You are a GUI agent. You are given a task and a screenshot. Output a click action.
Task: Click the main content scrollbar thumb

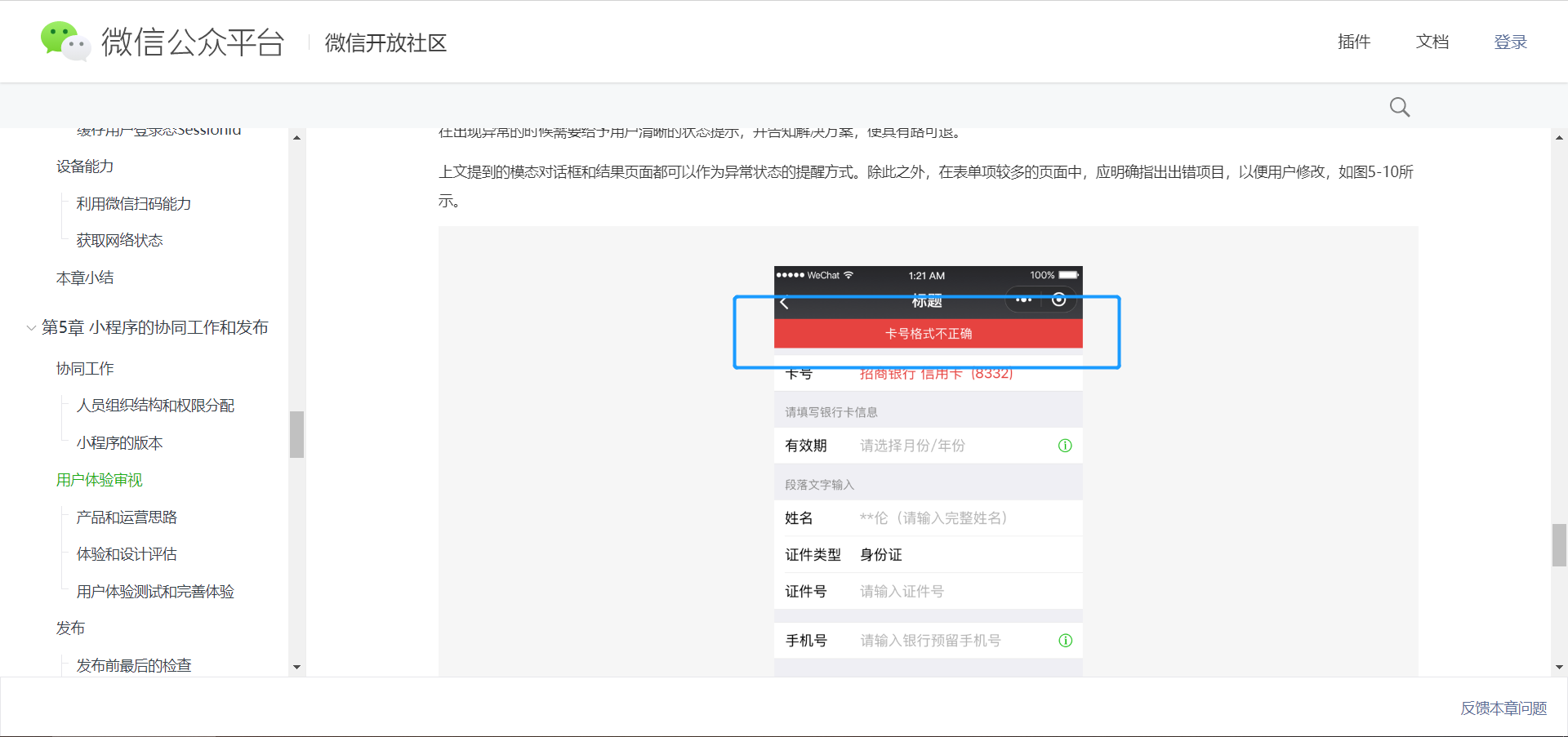click(1560, 545)
